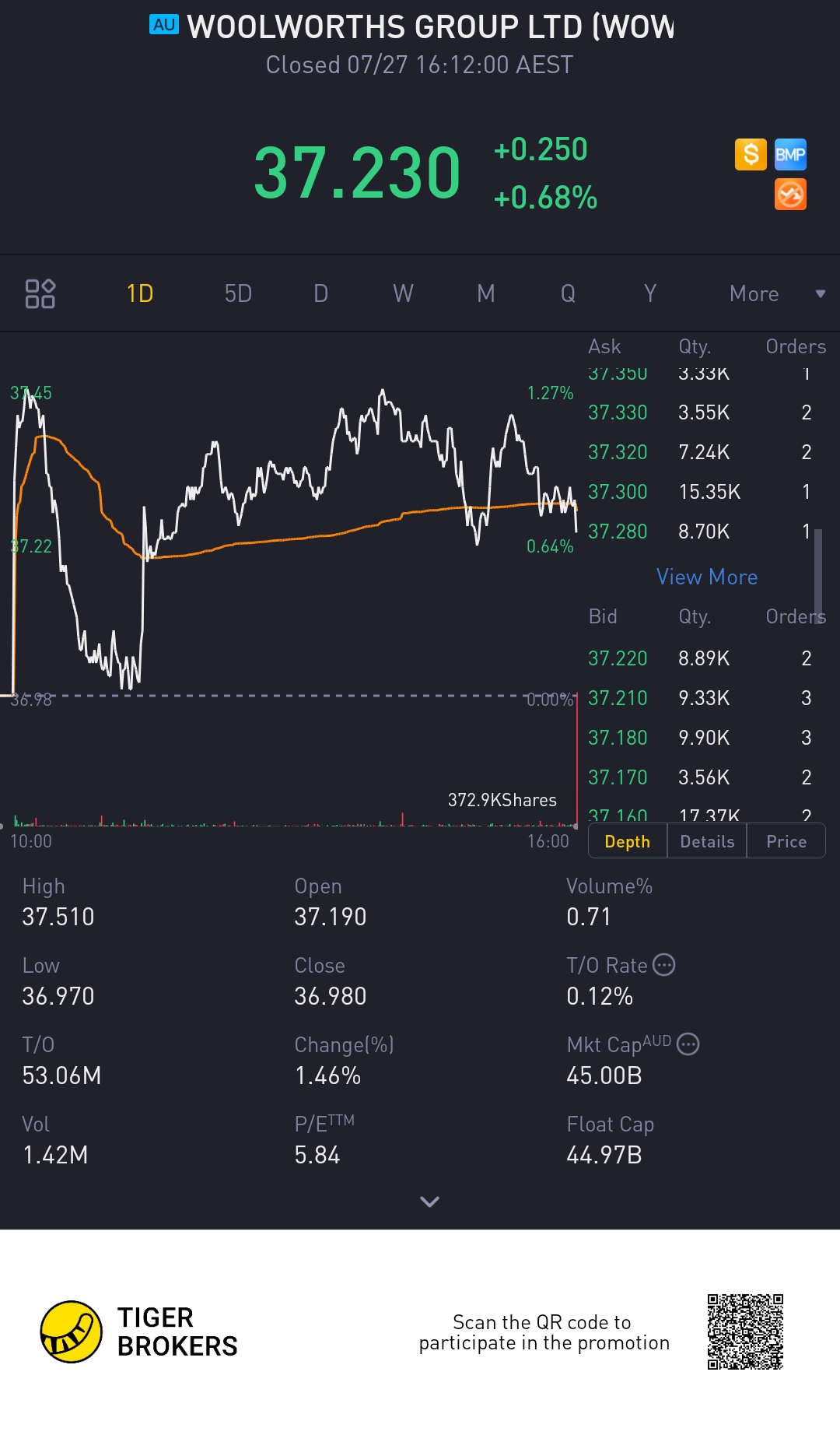
Task: Click bid price 37.220
Action: [x=618, y=658]
